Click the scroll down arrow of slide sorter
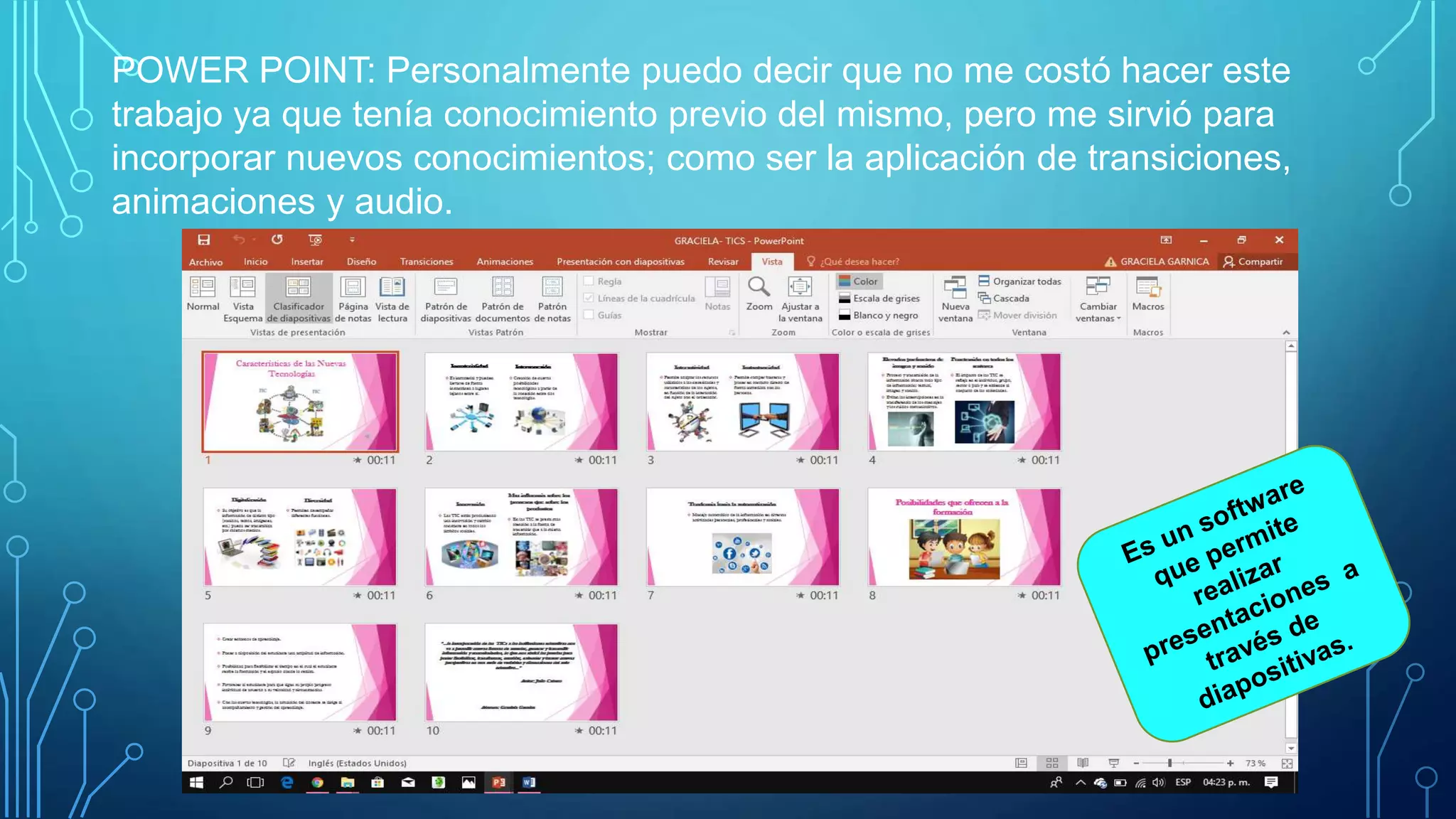 pos(1291,748)
